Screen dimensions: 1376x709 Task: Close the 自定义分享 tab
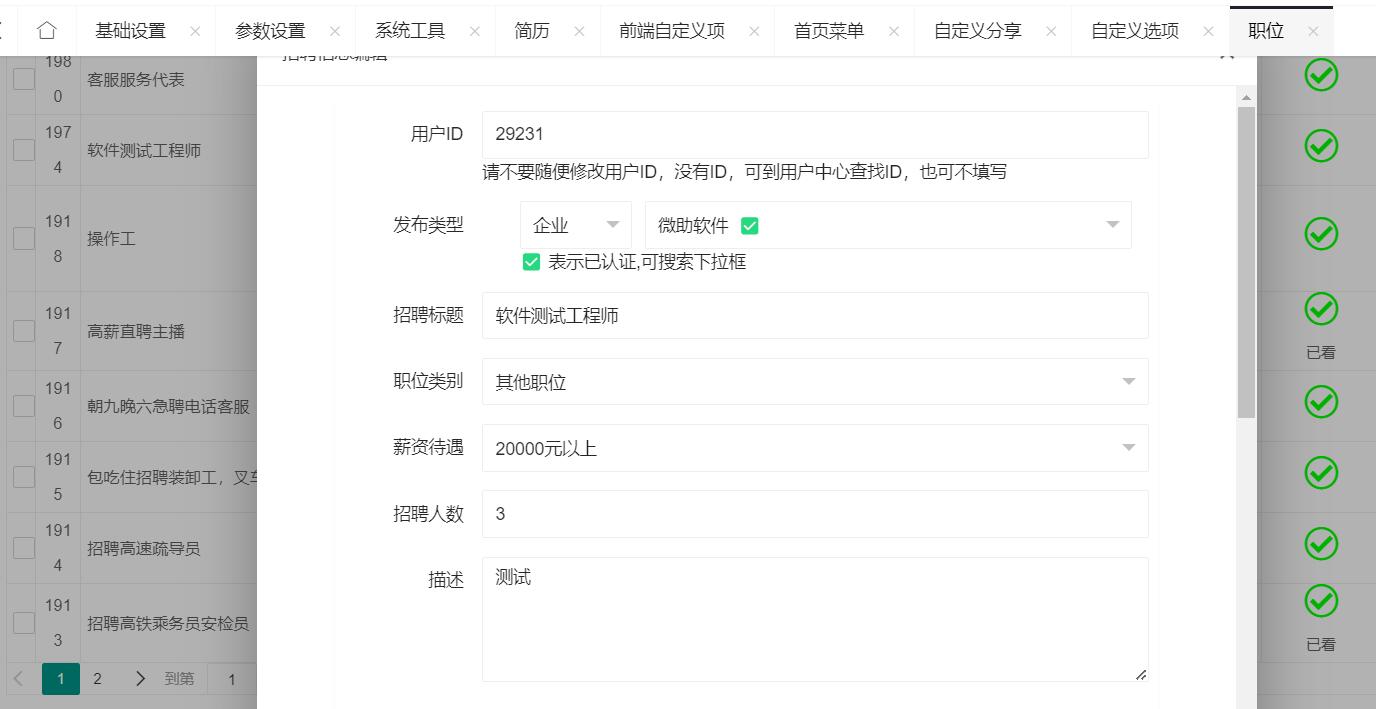1051,32
